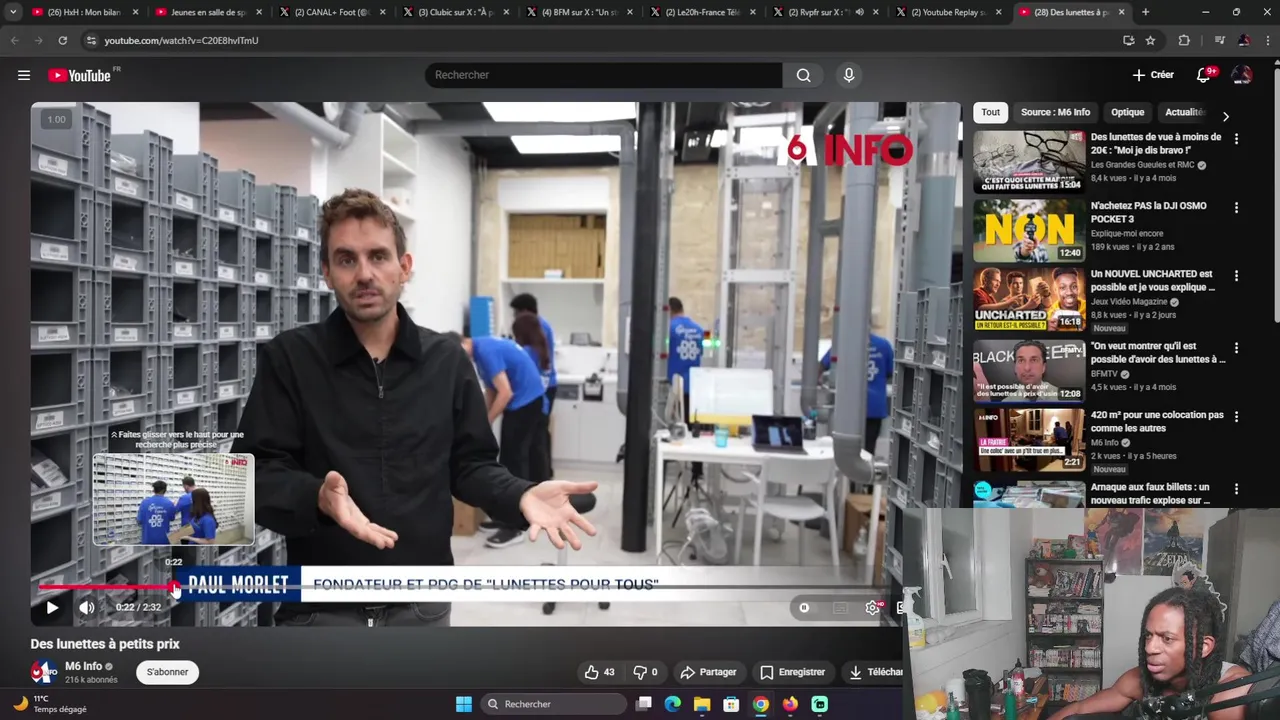The height and width of the screenshot is (720, 1280).
Task: Open the video settings gear
Action: (x=872, y=607)
